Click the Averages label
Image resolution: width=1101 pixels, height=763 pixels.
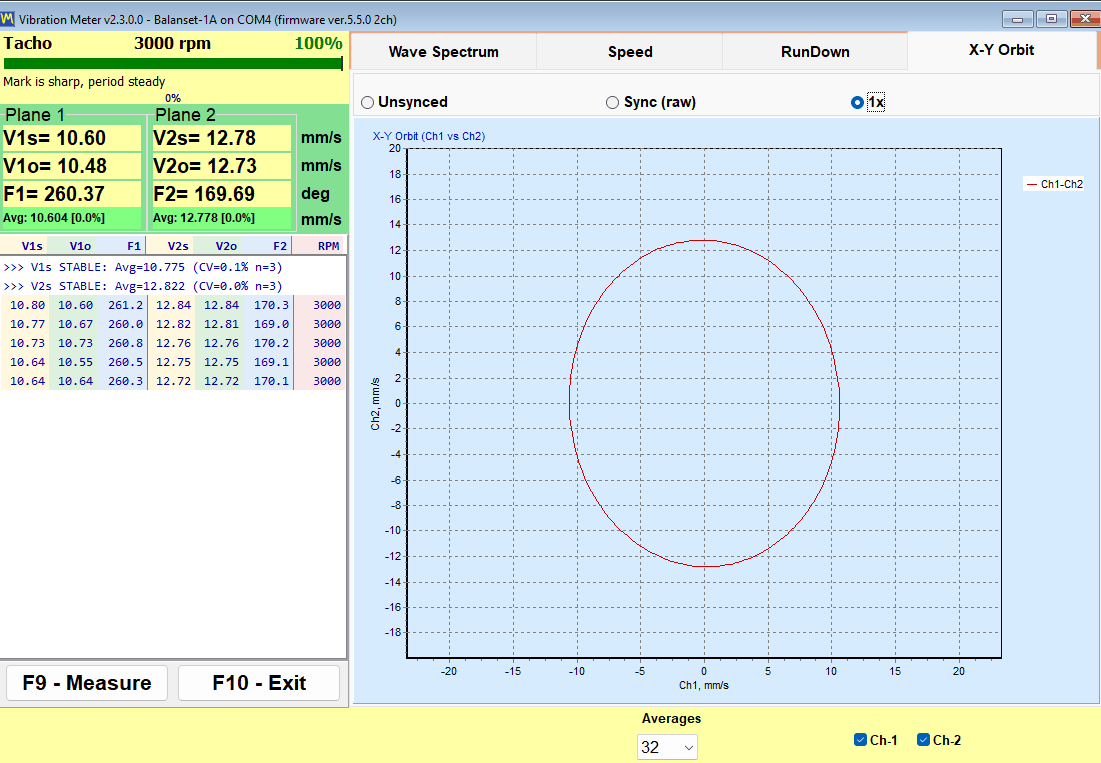point(671,718)
